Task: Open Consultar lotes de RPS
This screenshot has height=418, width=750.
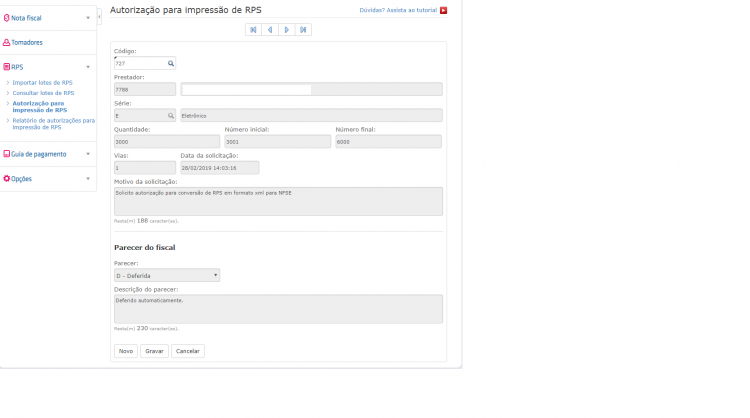Action: (43, 93)
